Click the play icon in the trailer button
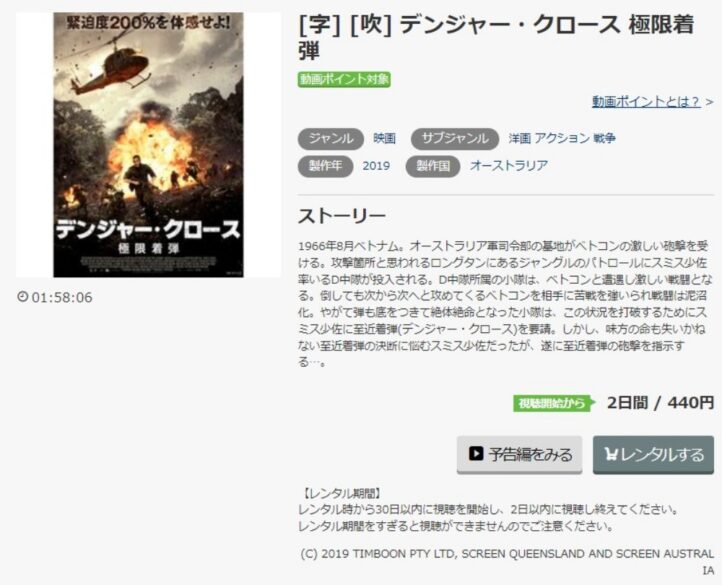 coord(476,453)
